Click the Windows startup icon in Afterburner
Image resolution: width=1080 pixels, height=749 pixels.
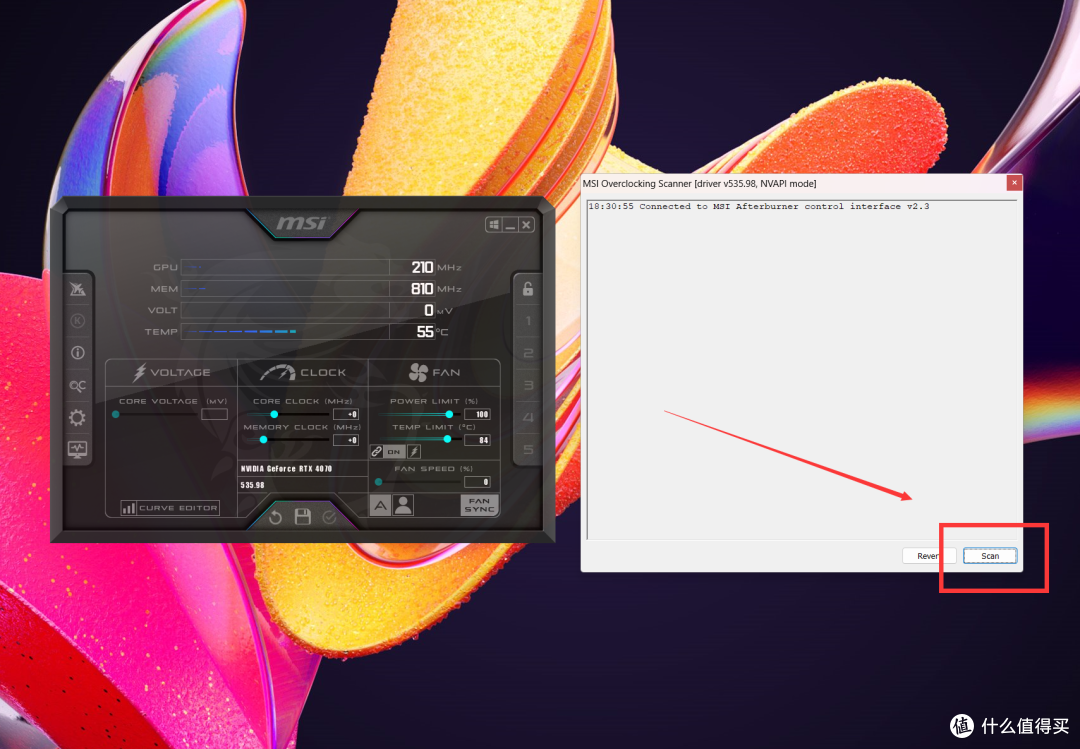click(493, 225)
